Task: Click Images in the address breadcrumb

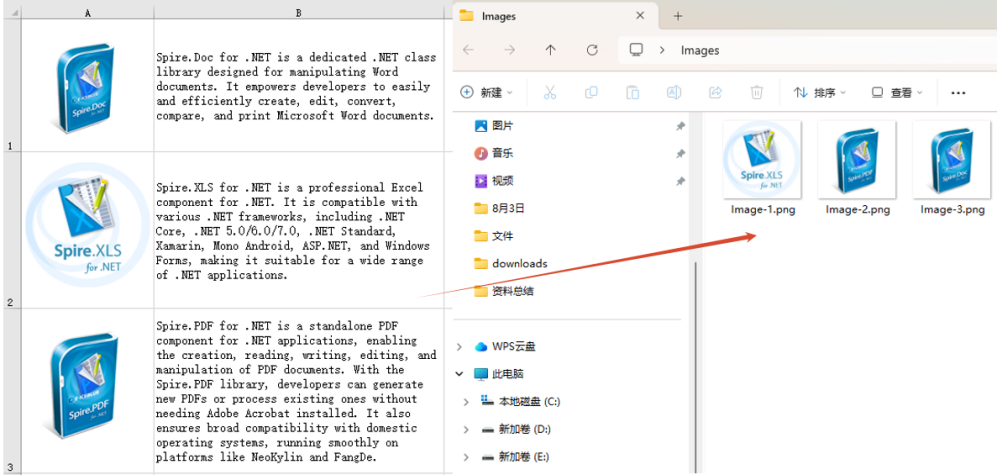Action: pos(699,50)
